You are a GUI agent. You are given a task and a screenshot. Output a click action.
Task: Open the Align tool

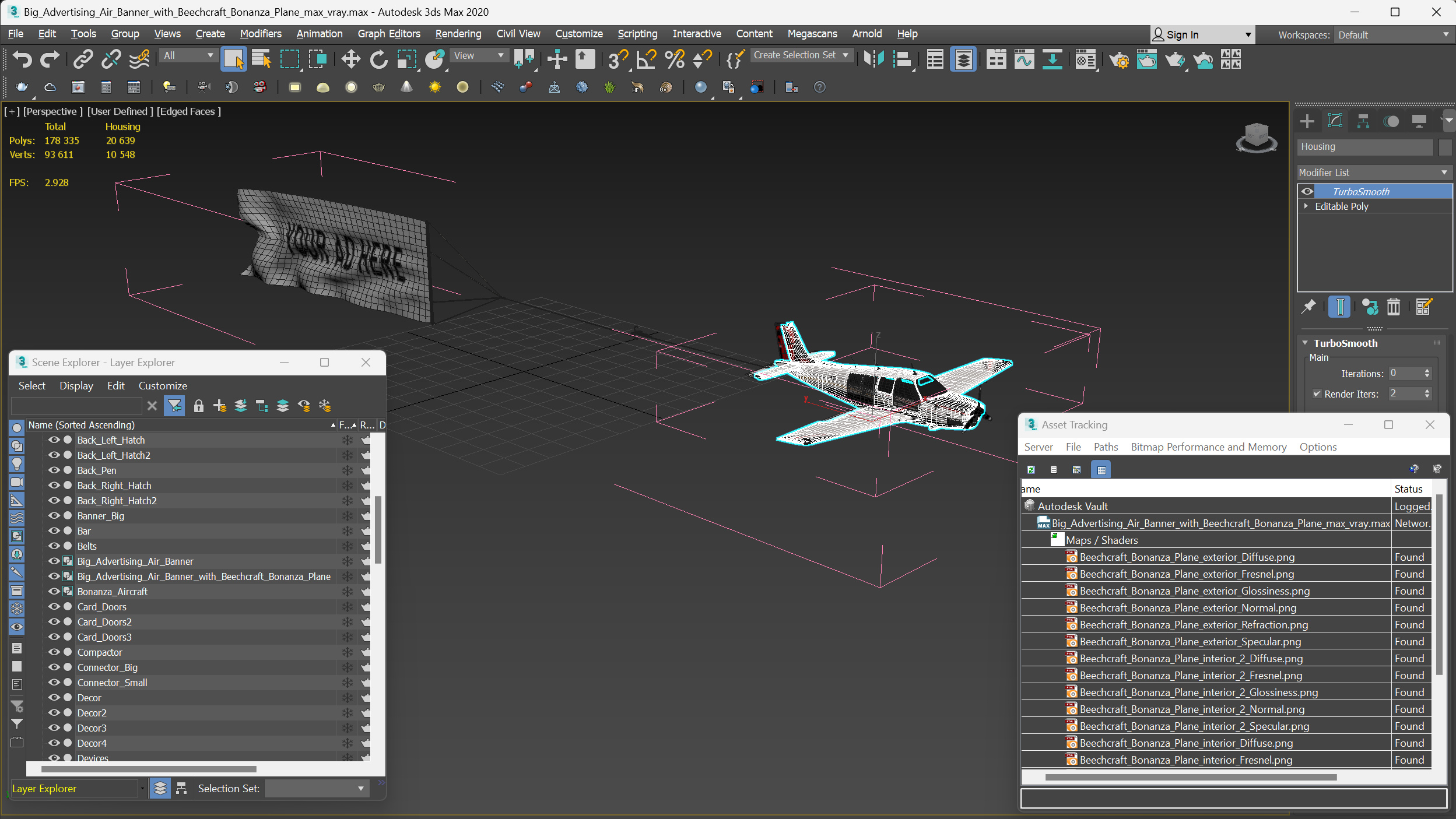click(x=902, y=59)
